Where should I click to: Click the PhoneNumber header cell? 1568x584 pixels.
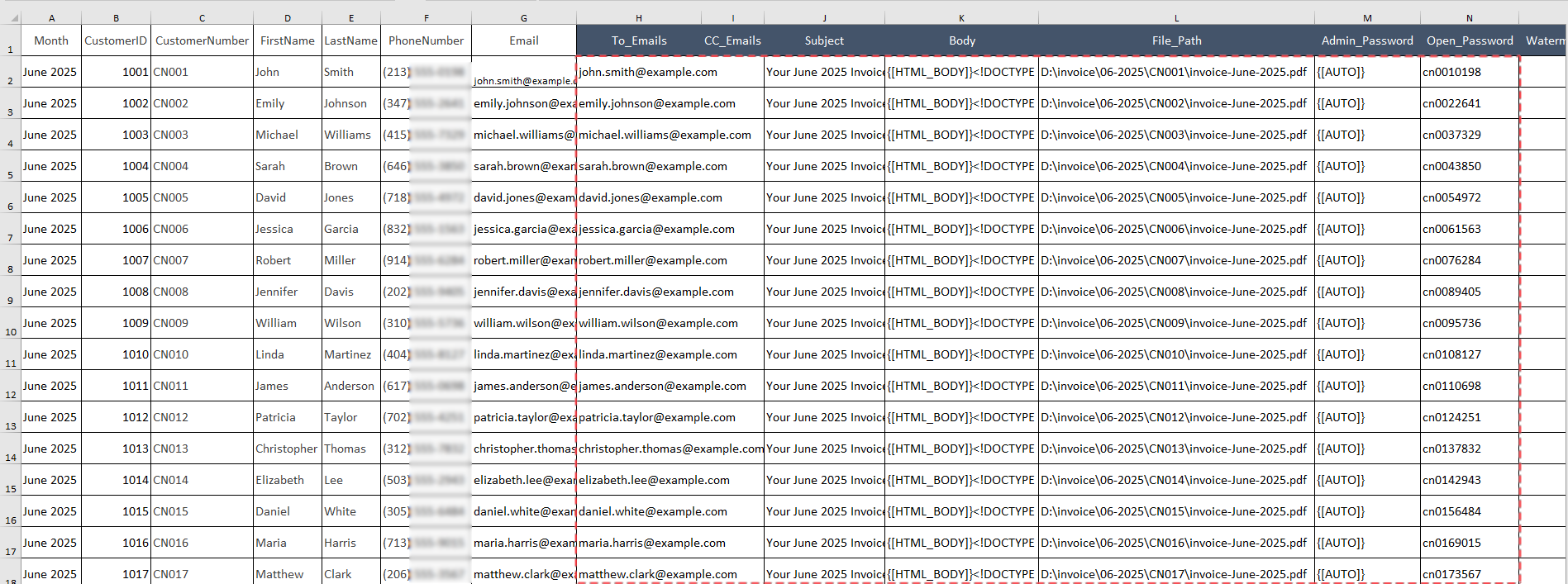tap(426, 40)
